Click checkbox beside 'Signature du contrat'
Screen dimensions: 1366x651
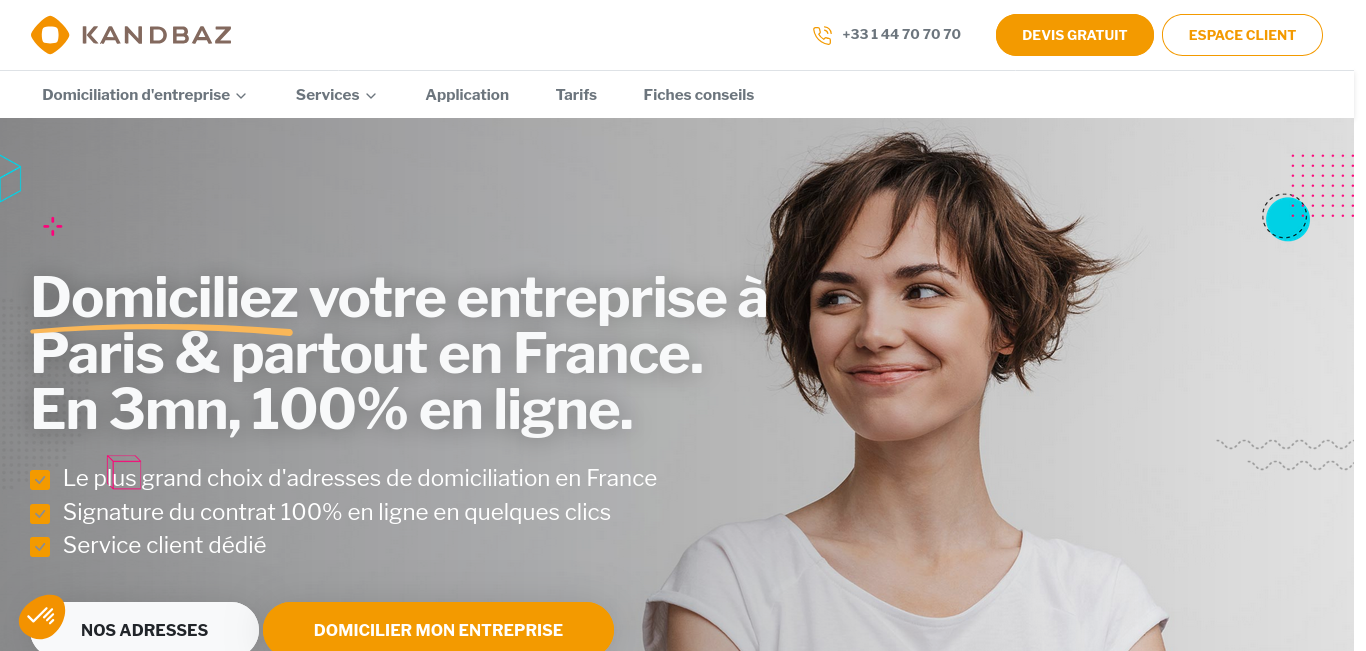click(x=40, y=514)
